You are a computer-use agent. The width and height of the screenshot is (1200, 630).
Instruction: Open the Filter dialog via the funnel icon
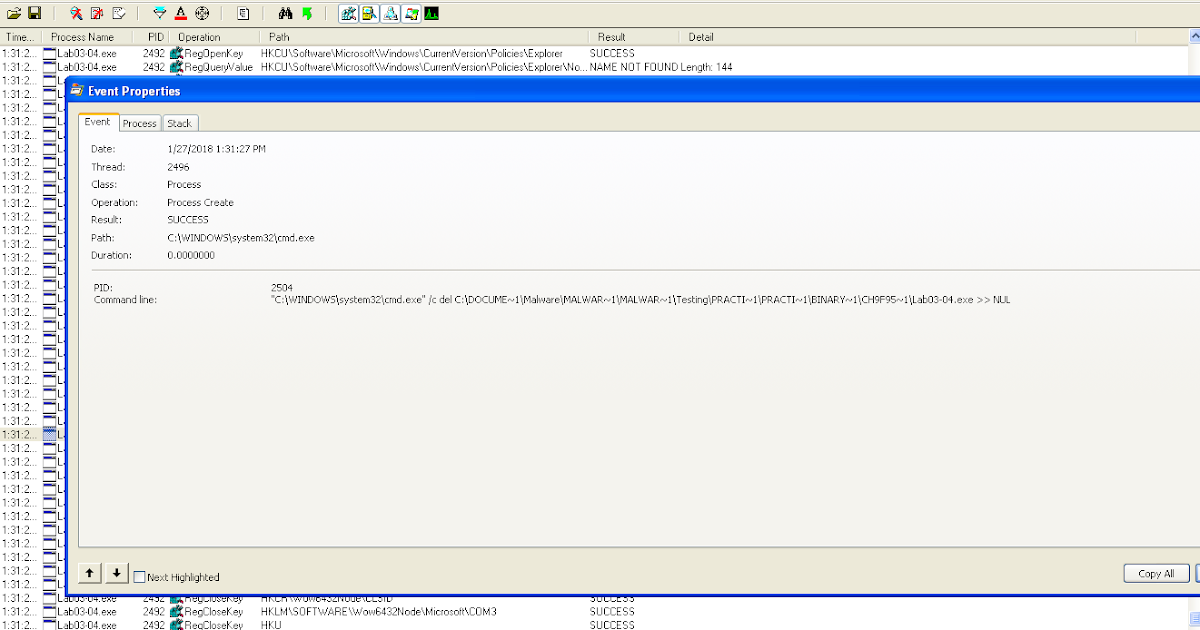tap(160, 13)
